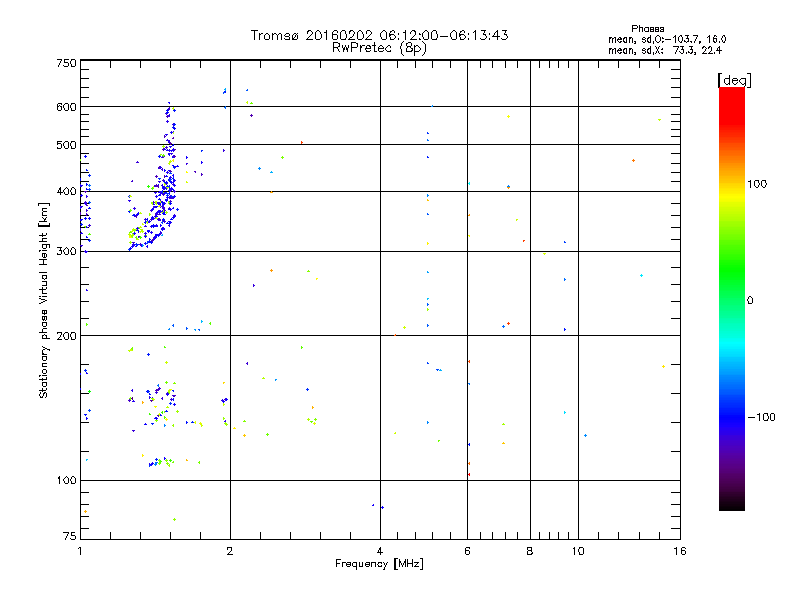Click the colorbar tick label '100'
This screenshot has width=800, height=600.
coord(757,184)
